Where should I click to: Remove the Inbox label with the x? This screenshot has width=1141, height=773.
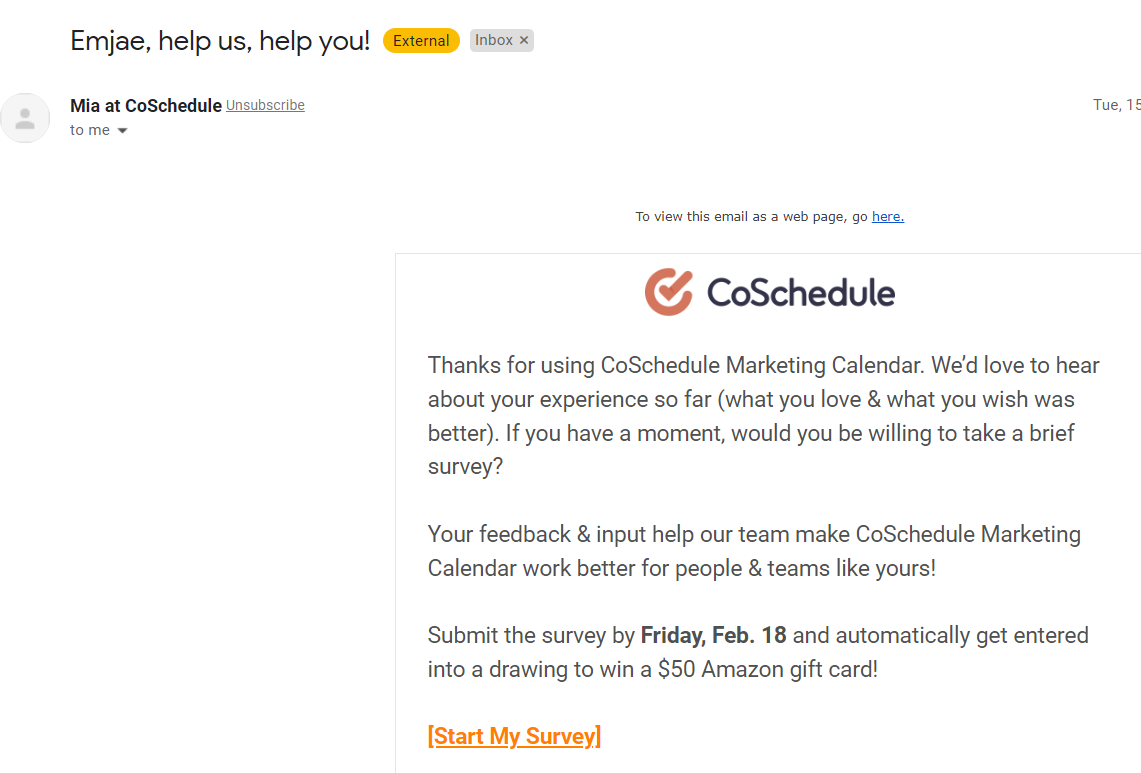point(524,40)
